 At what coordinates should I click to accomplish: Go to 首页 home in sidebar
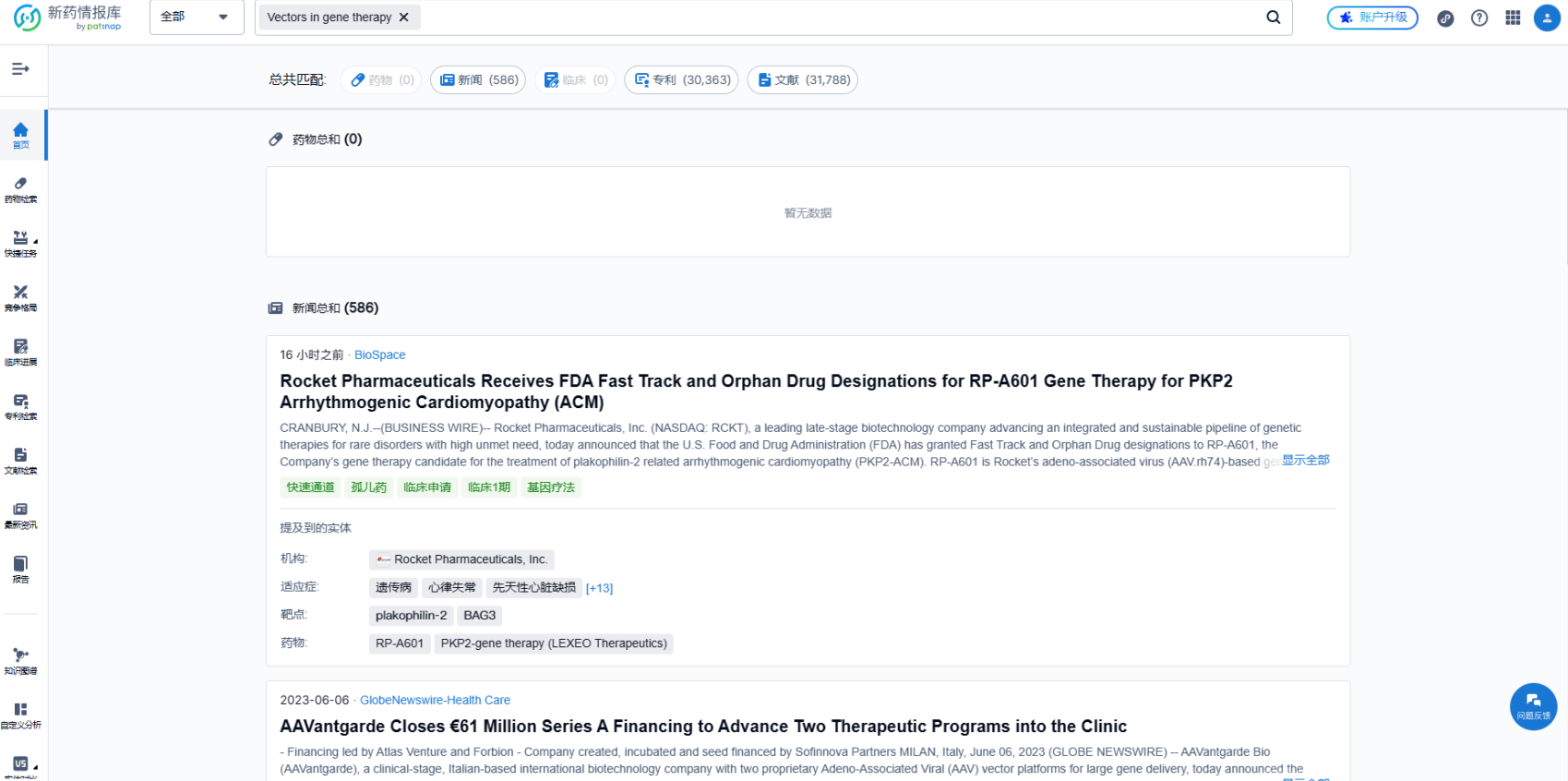pos(20,135)
